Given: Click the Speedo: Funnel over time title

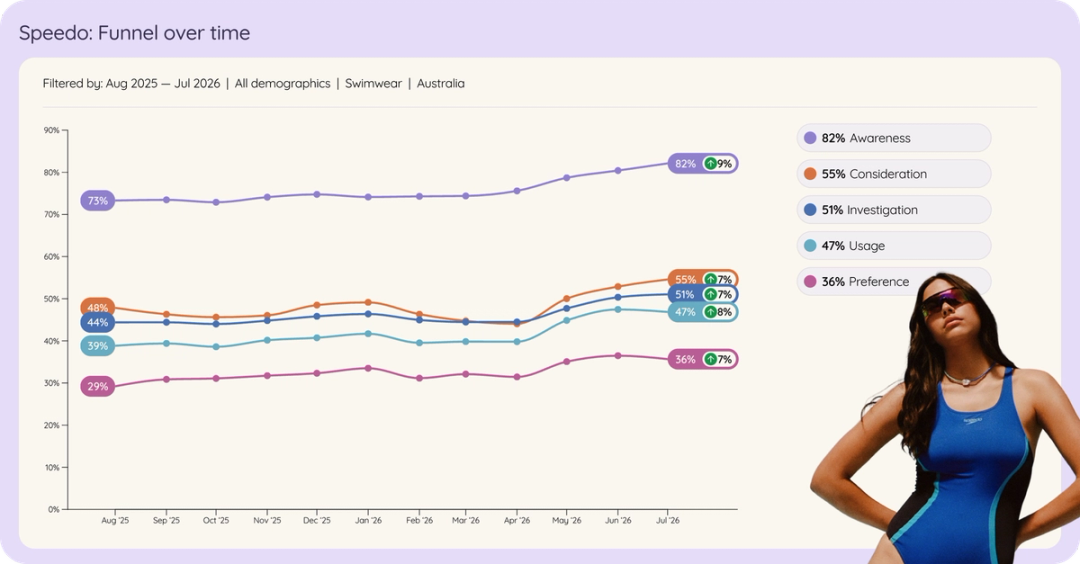Looking at the screenshot, I should [134, 32].
